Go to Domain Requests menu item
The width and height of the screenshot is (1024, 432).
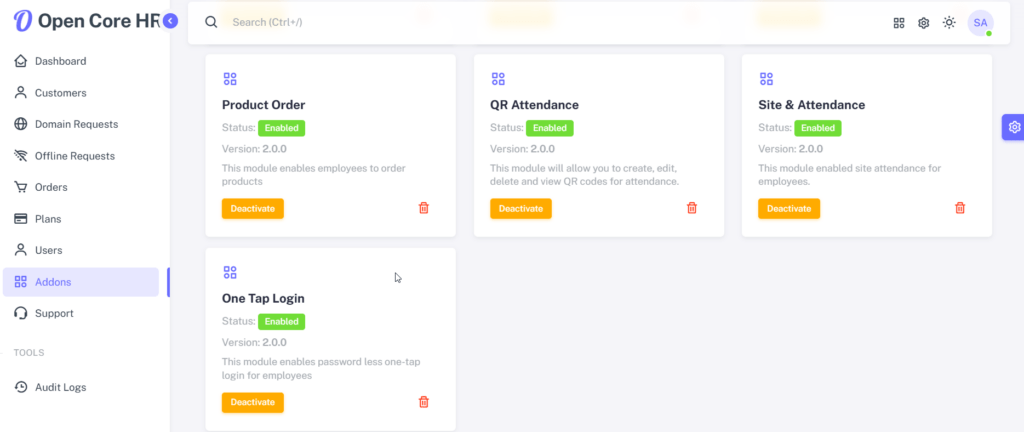(76, 124)
